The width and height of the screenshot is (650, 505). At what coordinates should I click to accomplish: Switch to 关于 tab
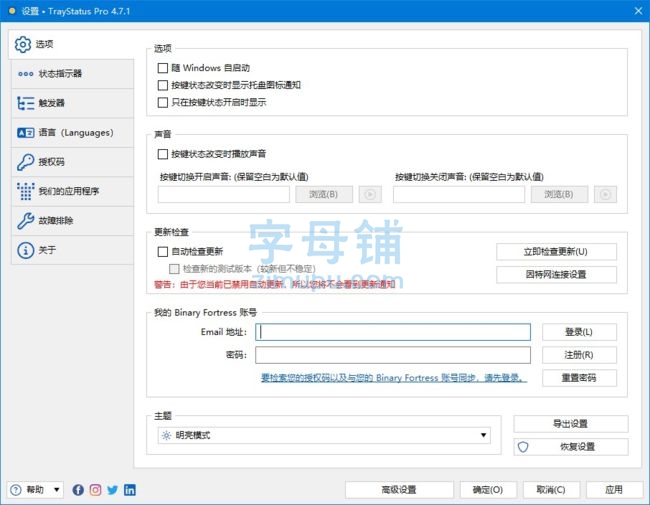[73, 250]
